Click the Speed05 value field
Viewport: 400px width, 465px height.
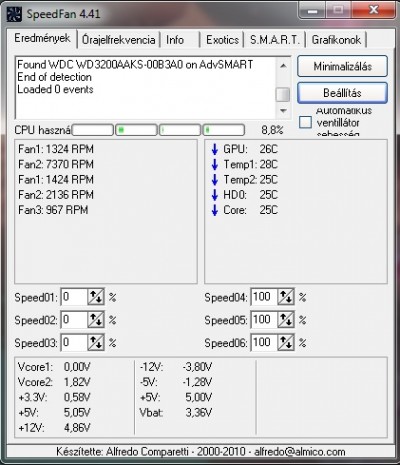tap(264, 320)
